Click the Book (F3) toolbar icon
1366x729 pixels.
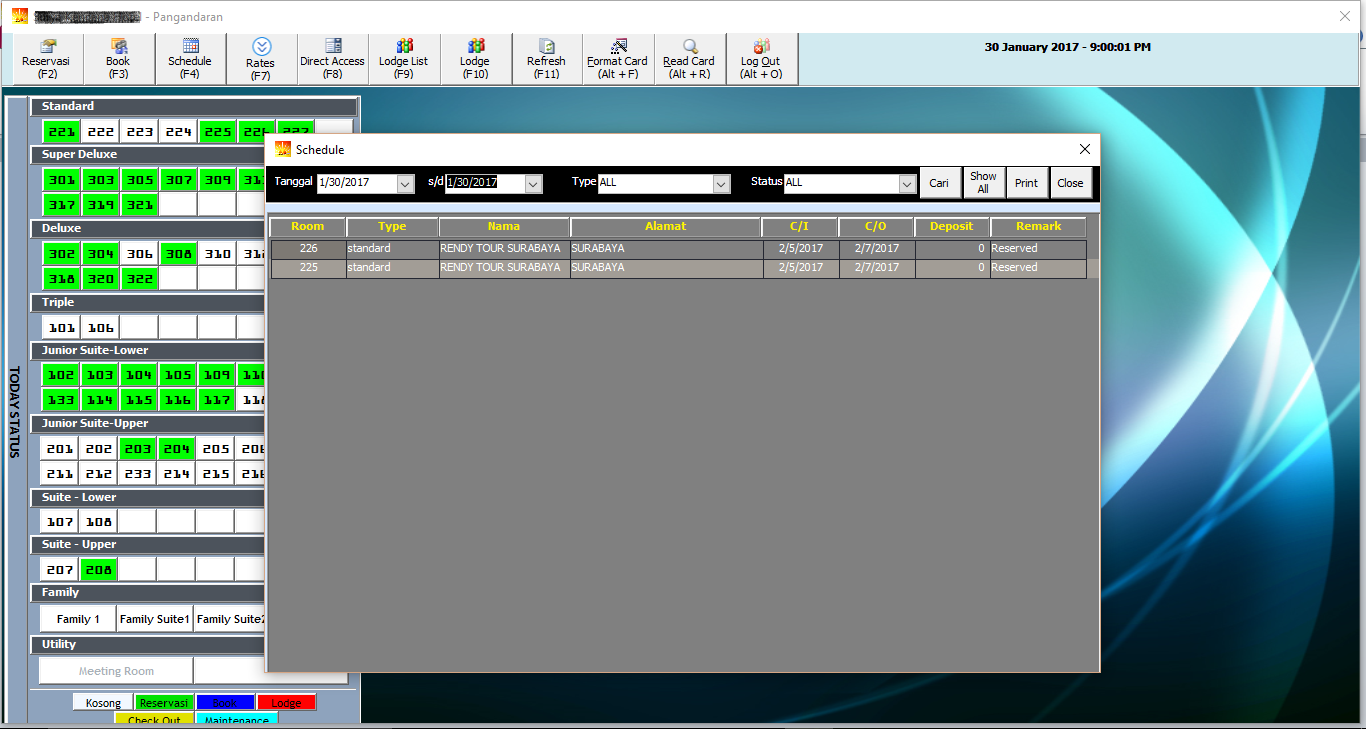coord(118,59)
